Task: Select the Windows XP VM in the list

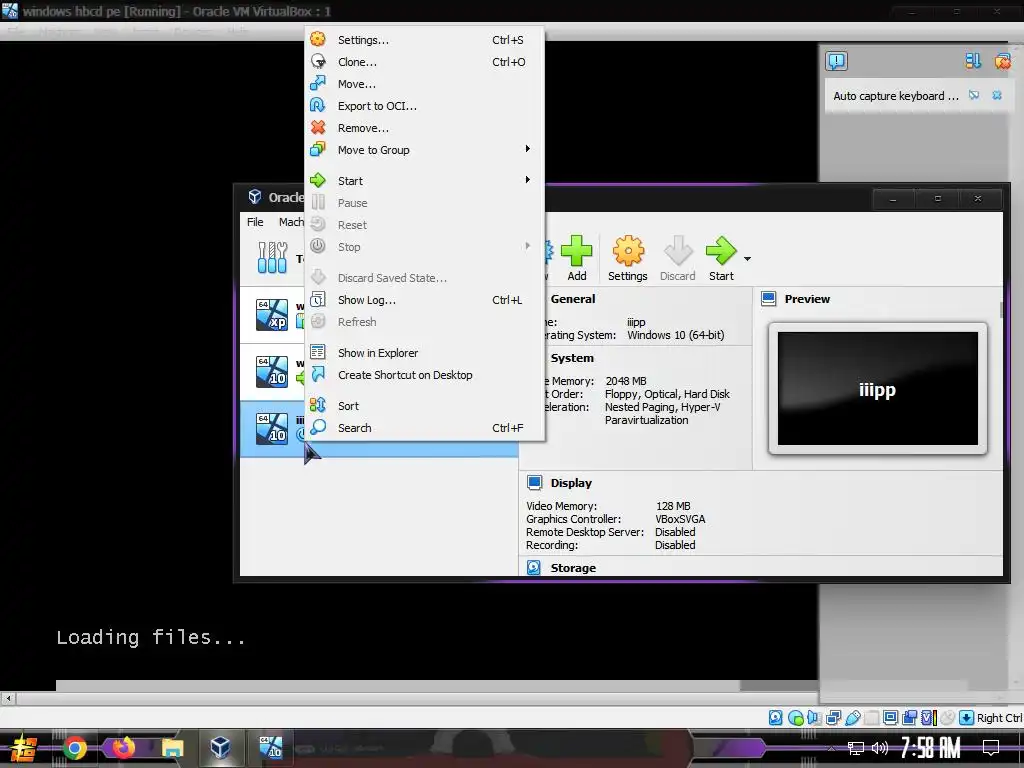Action: coord(272,315)
